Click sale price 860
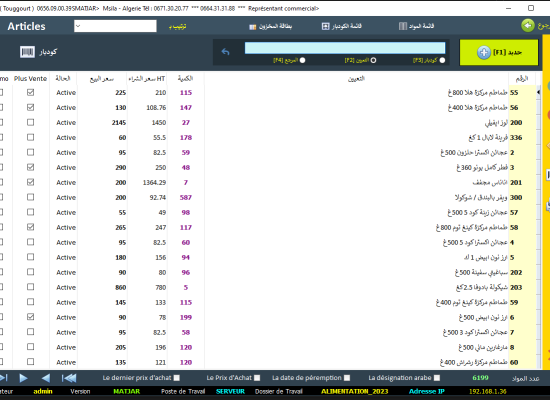This screenshot has width=550, height=400. [121, 287]
